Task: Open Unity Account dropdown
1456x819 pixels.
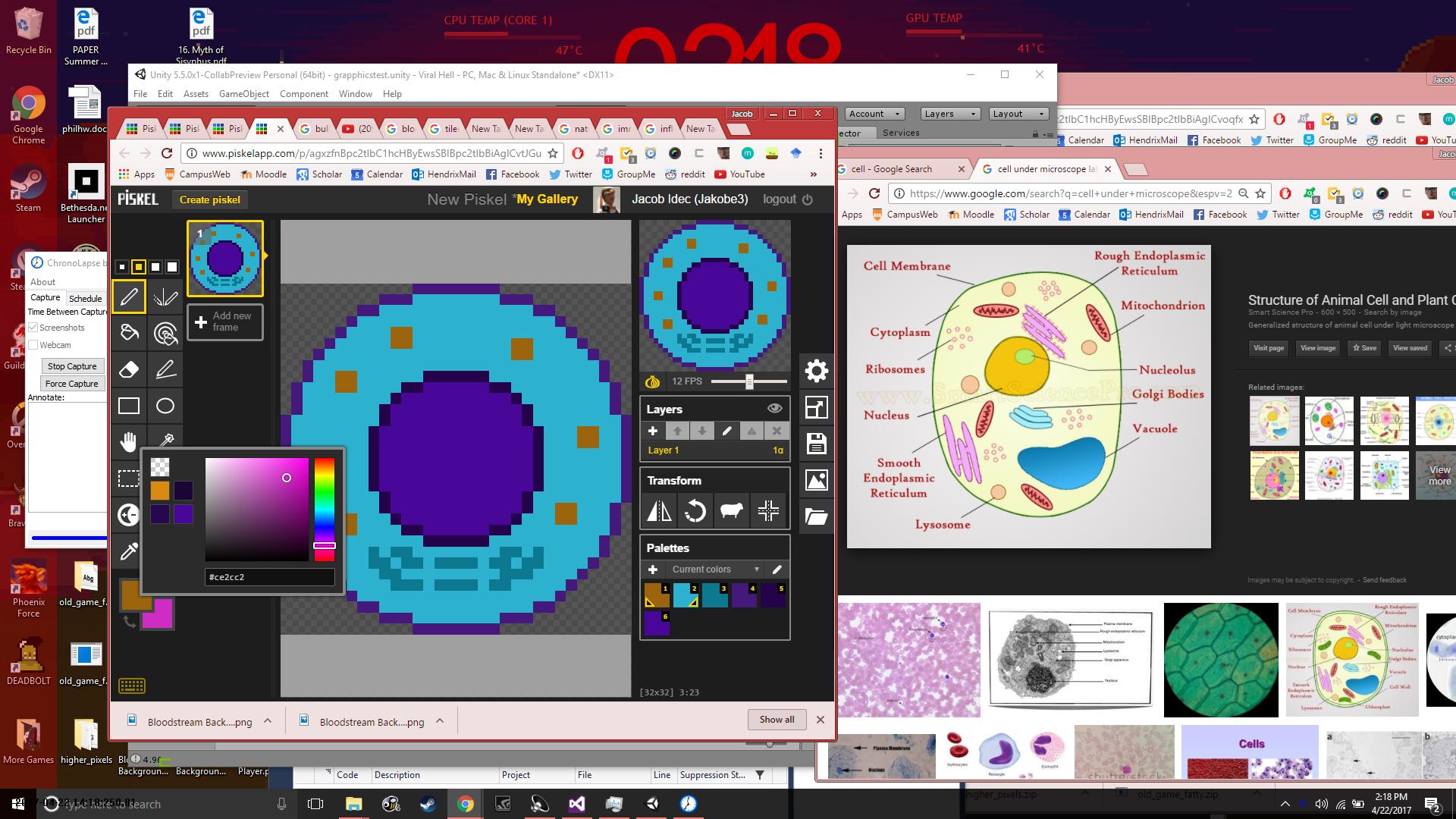Action: [874, 114]
